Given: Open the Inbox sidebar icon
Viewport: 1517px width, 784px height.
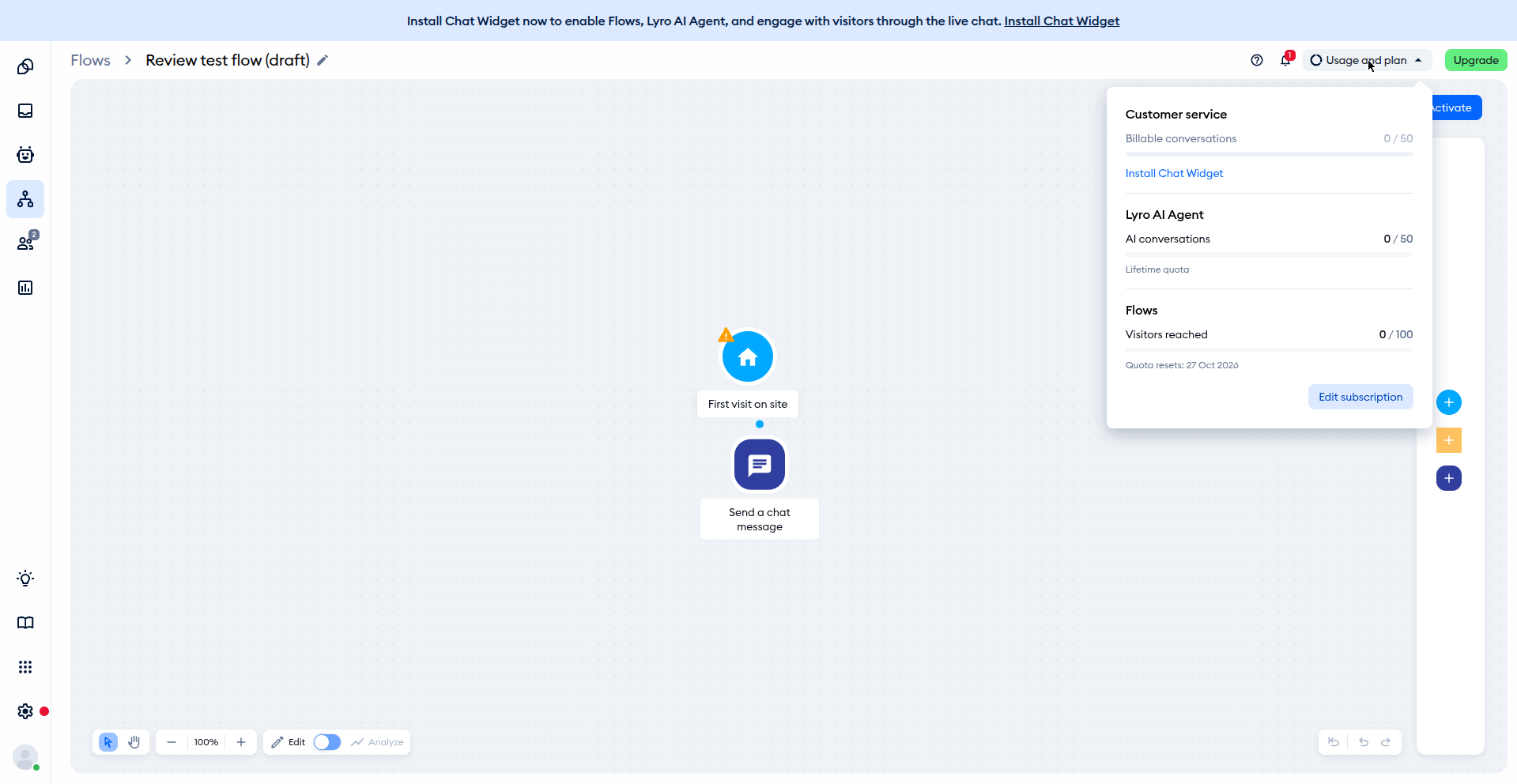Looking at the screenshot, I should coord(25,111).
